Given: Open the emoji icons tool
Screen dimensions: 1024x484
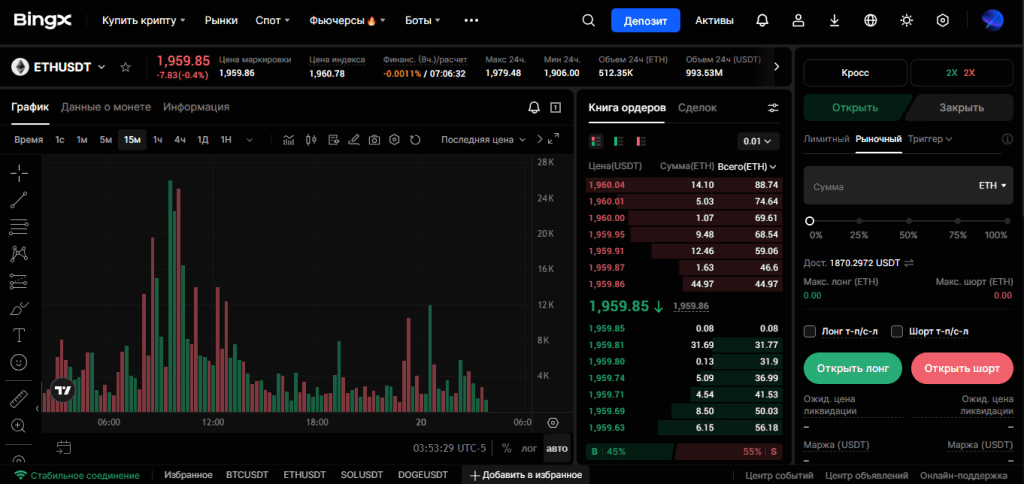Looking at the screenshot, I should [19, 362].
